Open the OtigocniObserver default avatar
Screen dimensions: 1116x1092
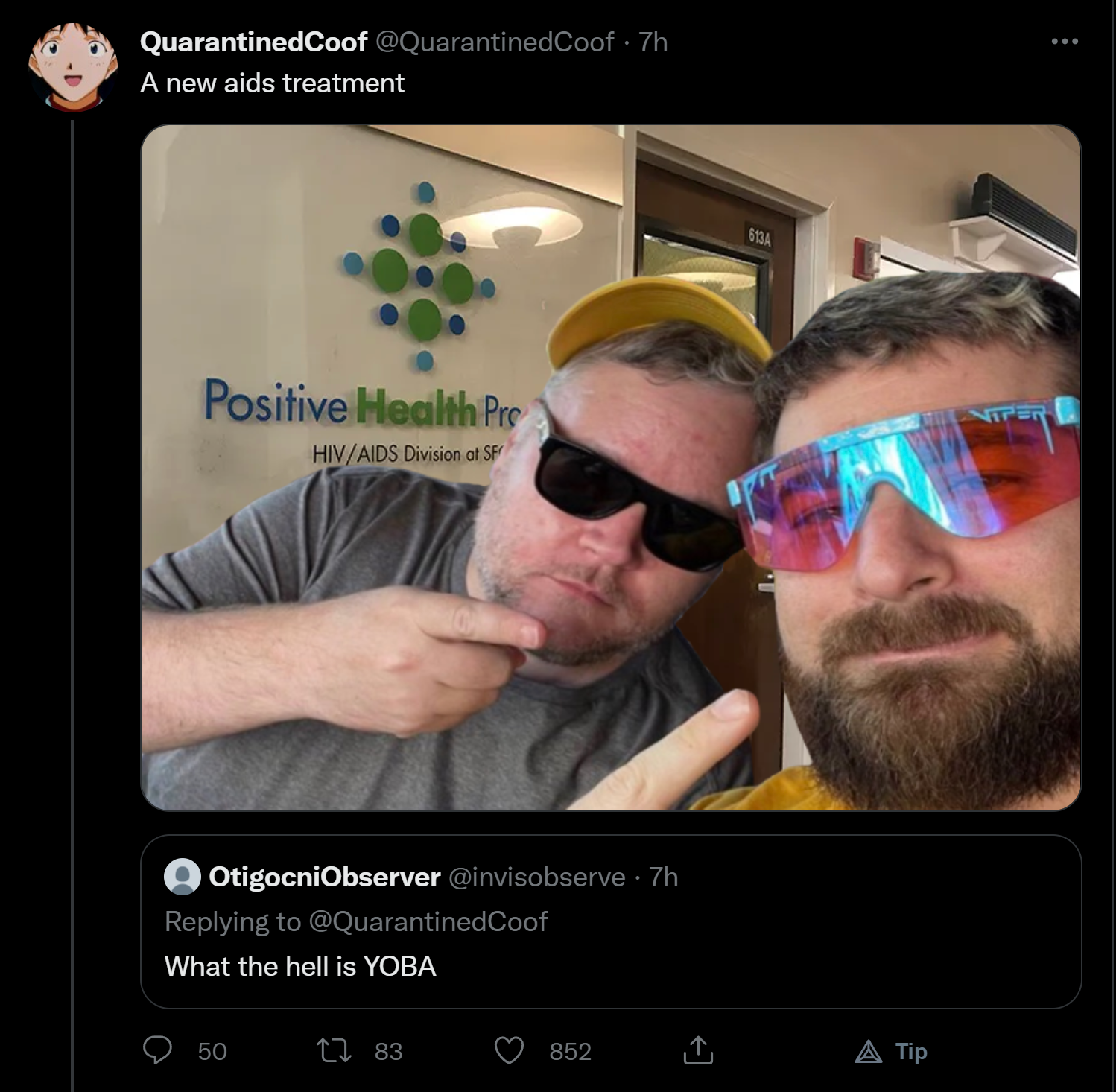[x=183, y=877]
